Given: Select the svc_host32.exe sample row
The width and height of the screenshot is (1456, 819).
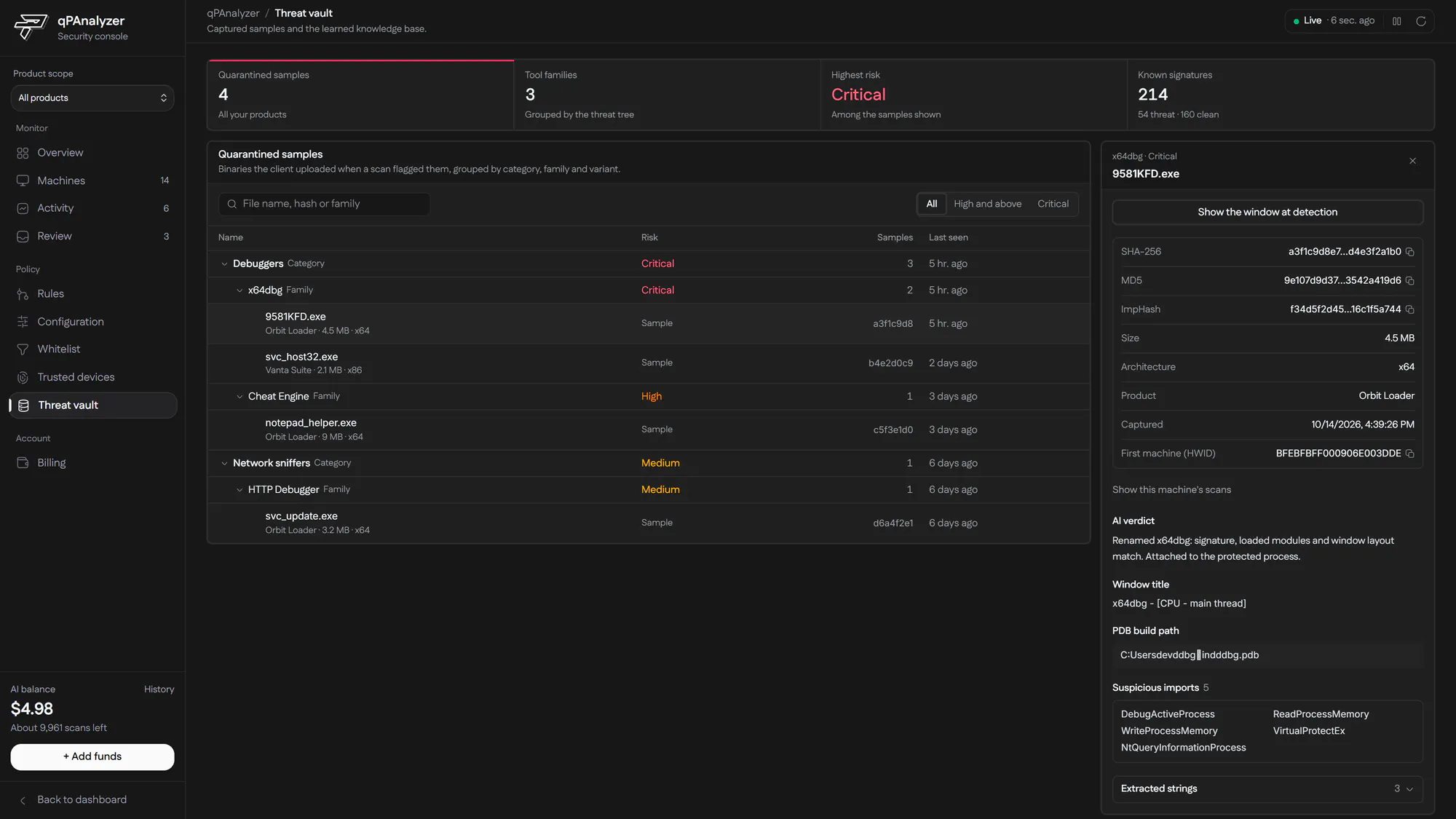Looking at the screenshot, I should coord(649,363).
